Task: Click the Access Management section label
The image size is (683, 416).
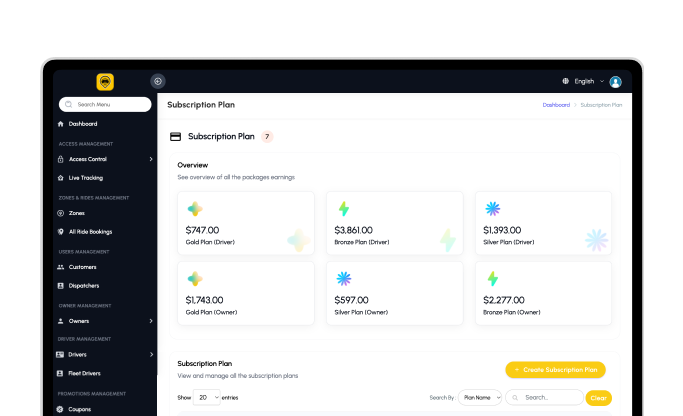Action: (x=86, y=144)
